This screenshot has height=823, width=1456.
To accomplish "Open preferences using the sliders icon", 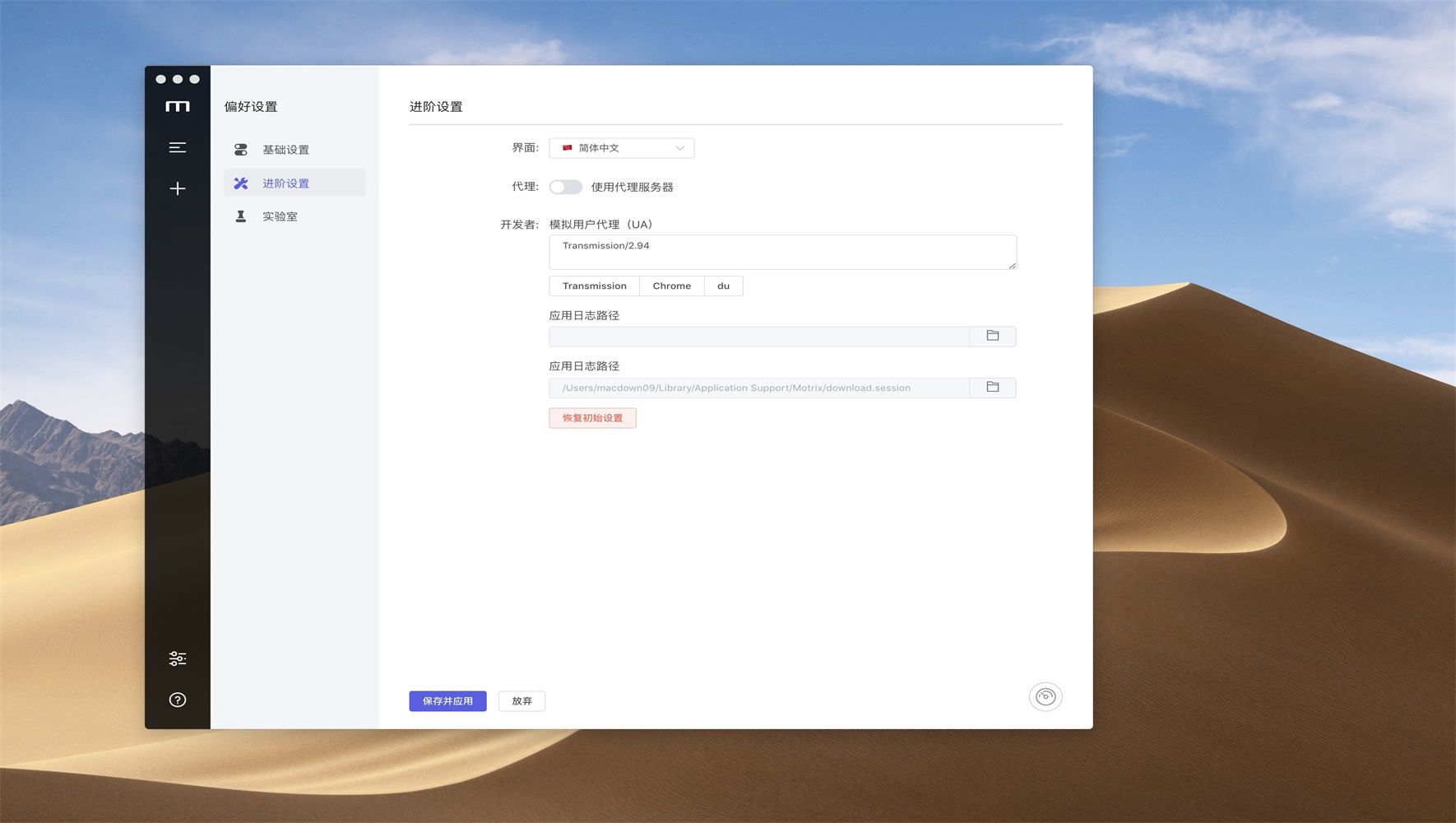I will (x=177, y=658).
